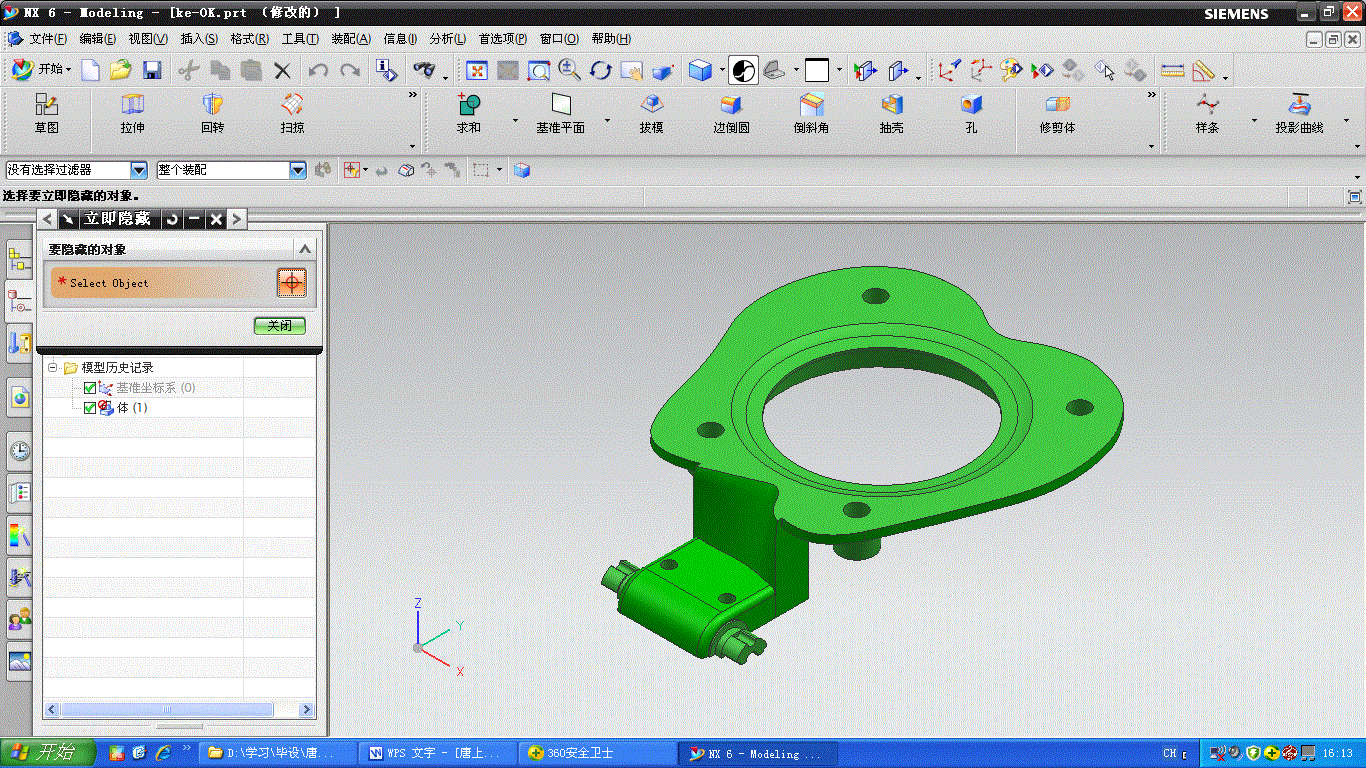Click the Save icon in toolbar
The height and width of the screenshot is (768, 1366).
152,70
